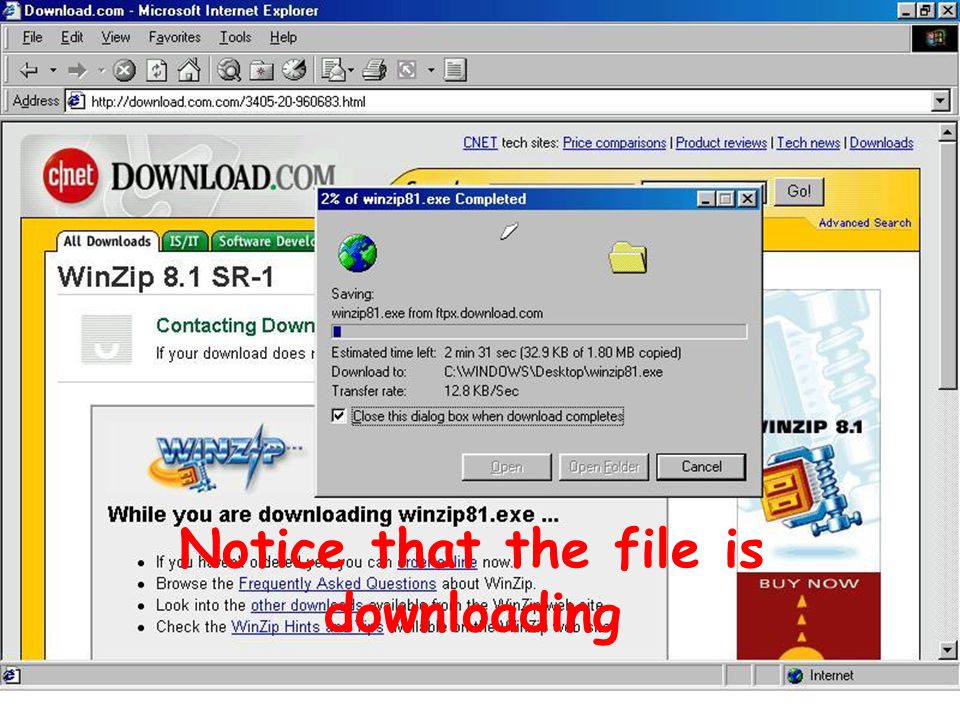Image resolution: width=960 pixels, height=720 pixels.
Task: Click the WinZip logo image
Action: (x=225, y=458)
